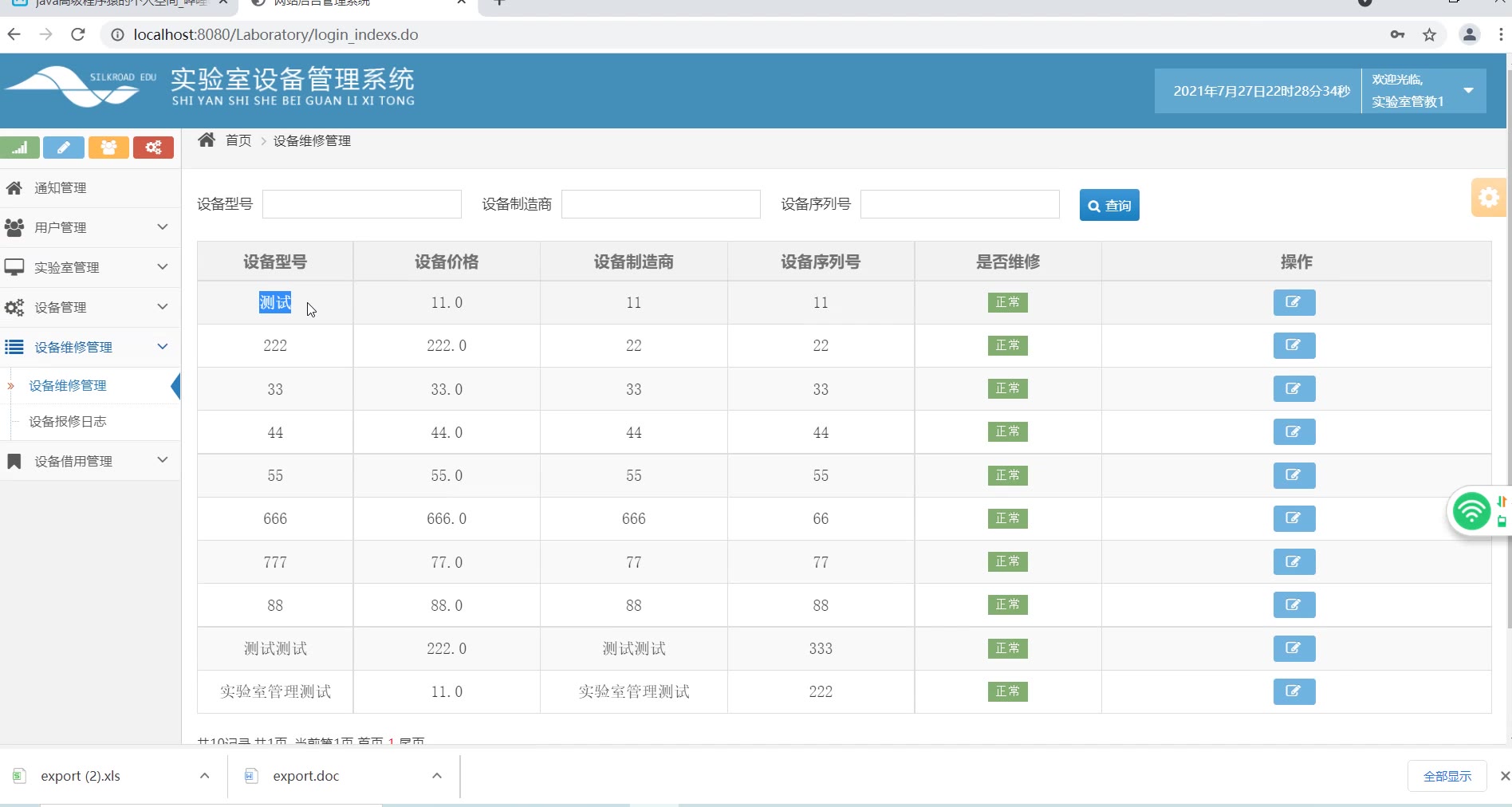
Task: Open 通知管理 in the sidebar
Action: coord(61,187)
